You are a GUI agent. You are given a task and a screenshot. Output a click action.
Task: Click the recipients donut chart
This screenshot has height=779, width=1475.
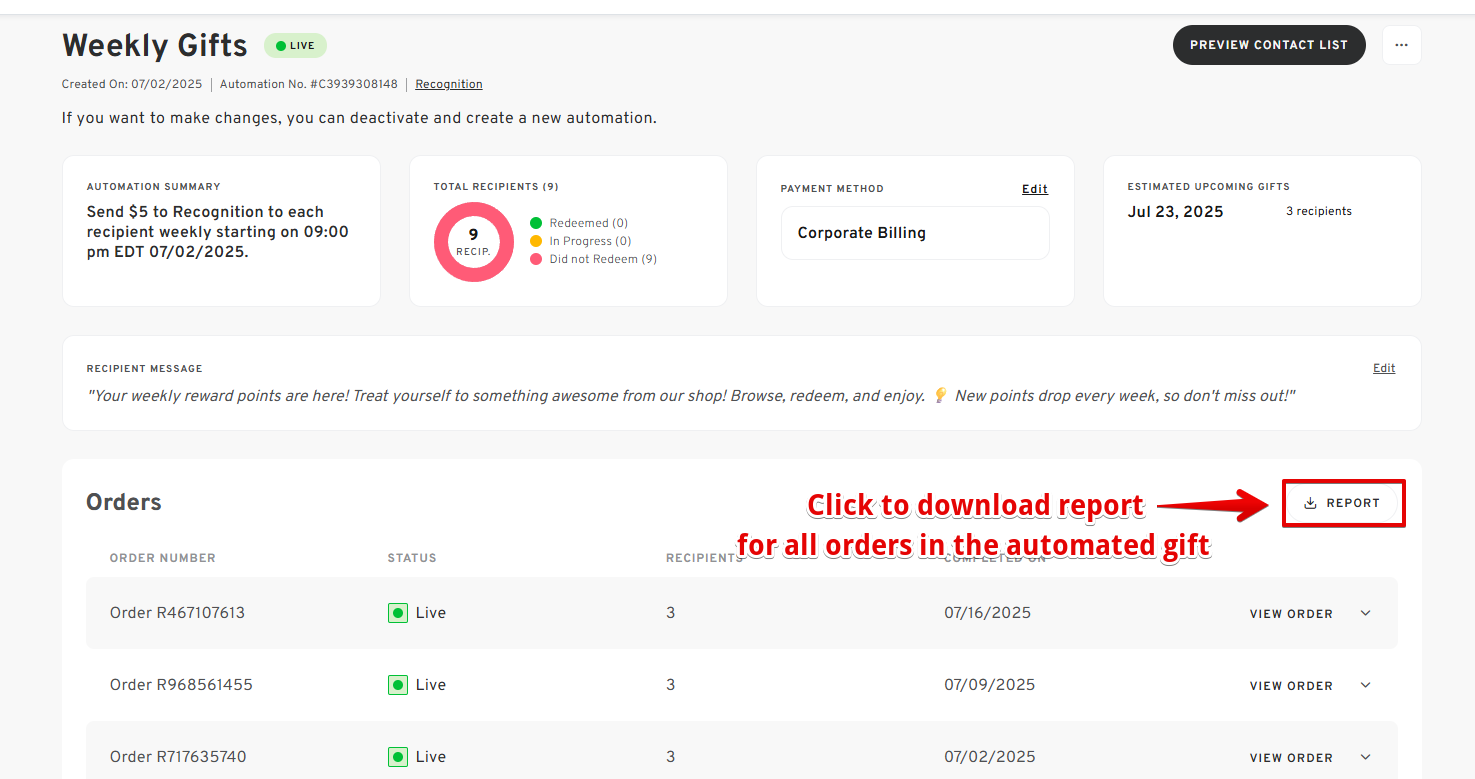474,242
